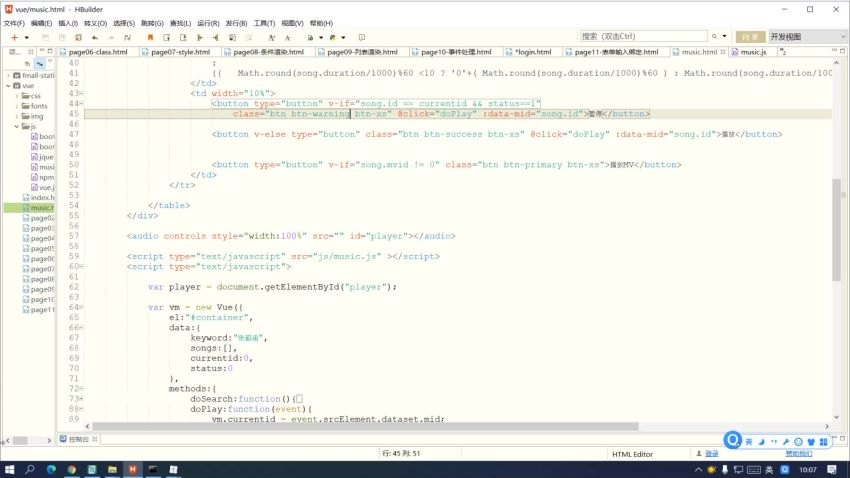Click the last toolbar icon before search
Viewport: 850px width, 478px height.
[x=362, y=37]
